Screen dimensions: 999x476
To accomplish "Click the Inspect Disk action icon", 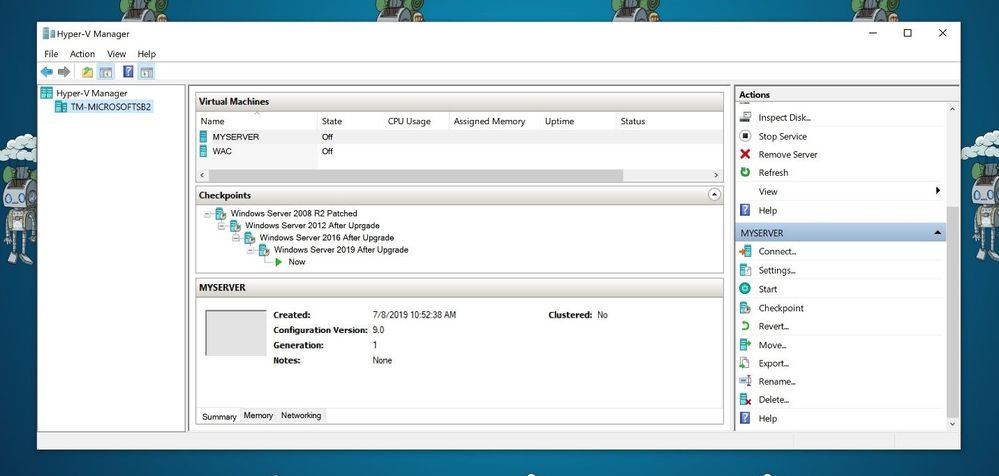I will click(x=745, y=117).
